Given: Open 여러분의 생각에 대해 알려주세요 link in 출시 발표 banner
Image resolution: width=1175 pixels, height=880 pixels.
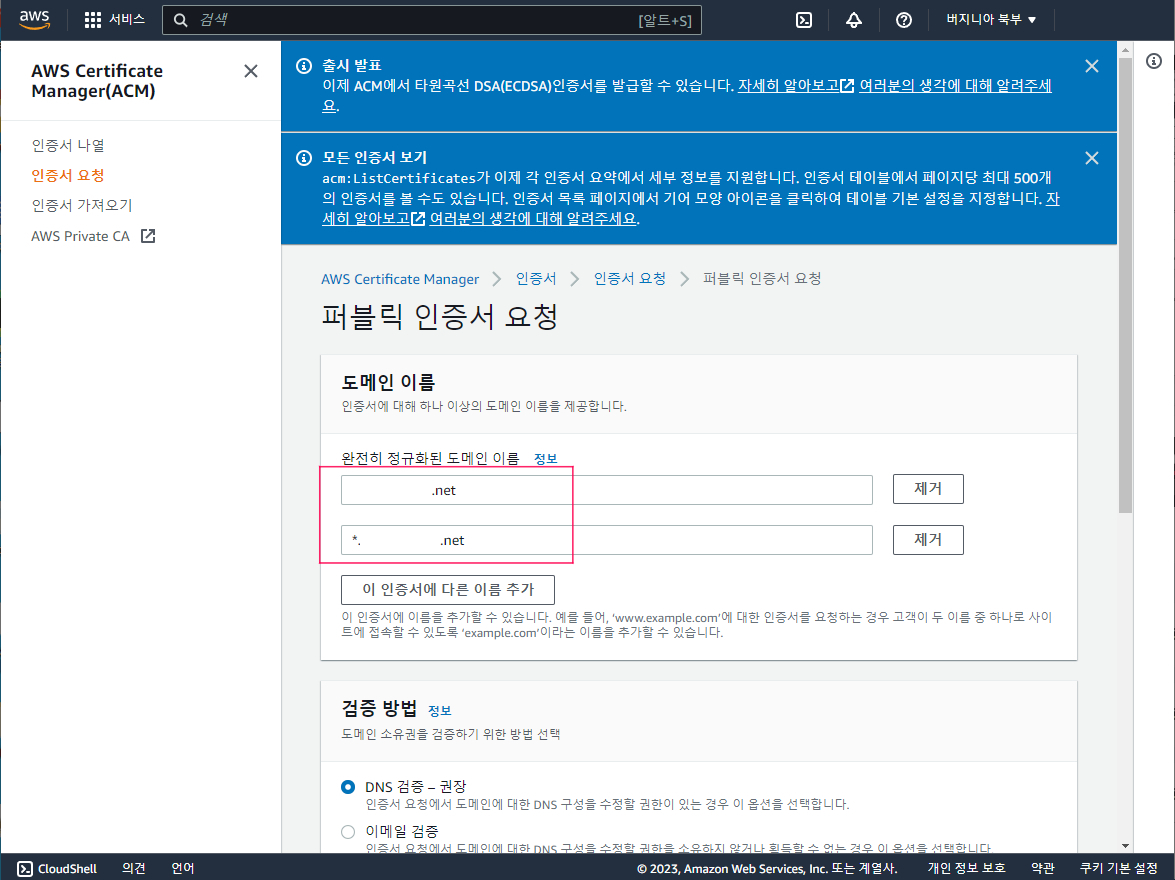Looking at the screenshot, I should 955,85.
